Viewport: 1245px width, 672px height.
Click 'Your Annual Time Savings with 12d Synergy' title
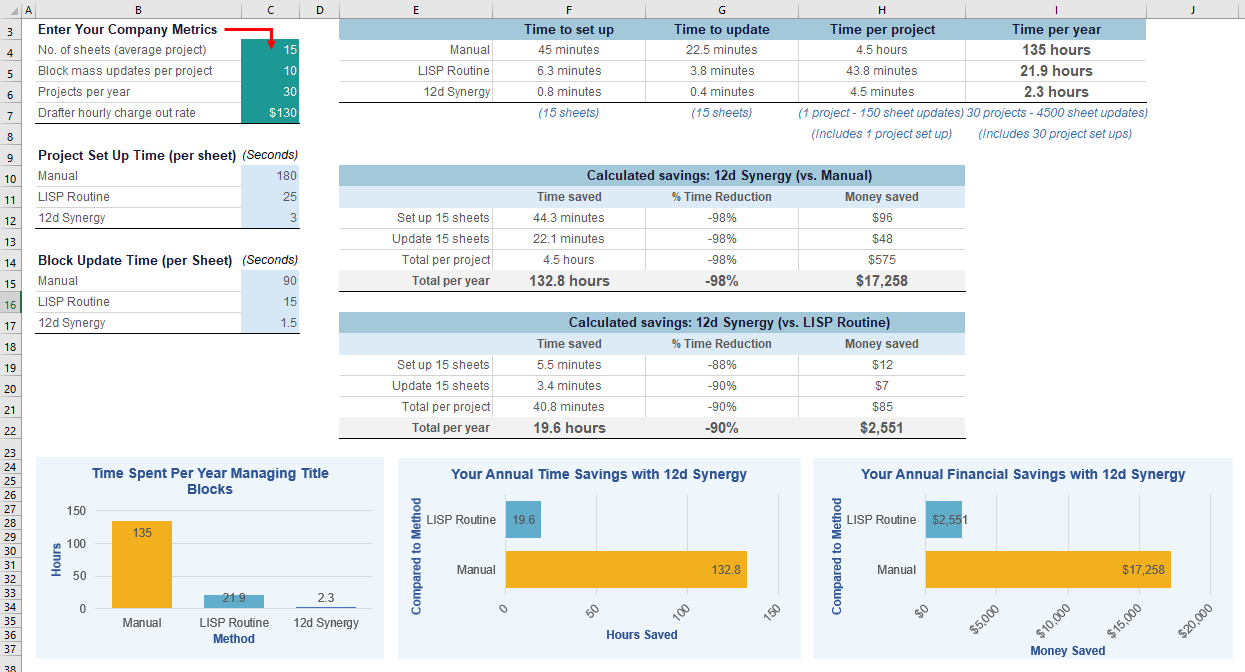(x=599, y=474)
